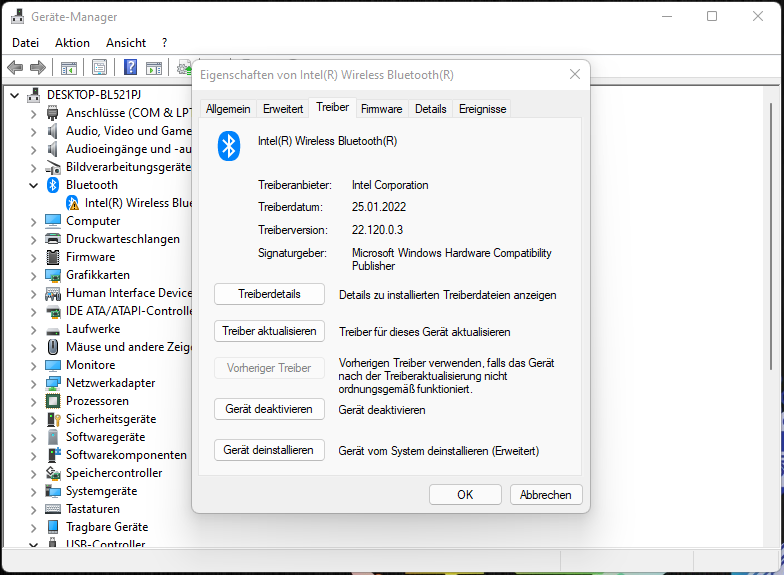The height and width of the screenshot is (575, 784).
Task: Open the Ansicht menu
Action: (126, 43)
